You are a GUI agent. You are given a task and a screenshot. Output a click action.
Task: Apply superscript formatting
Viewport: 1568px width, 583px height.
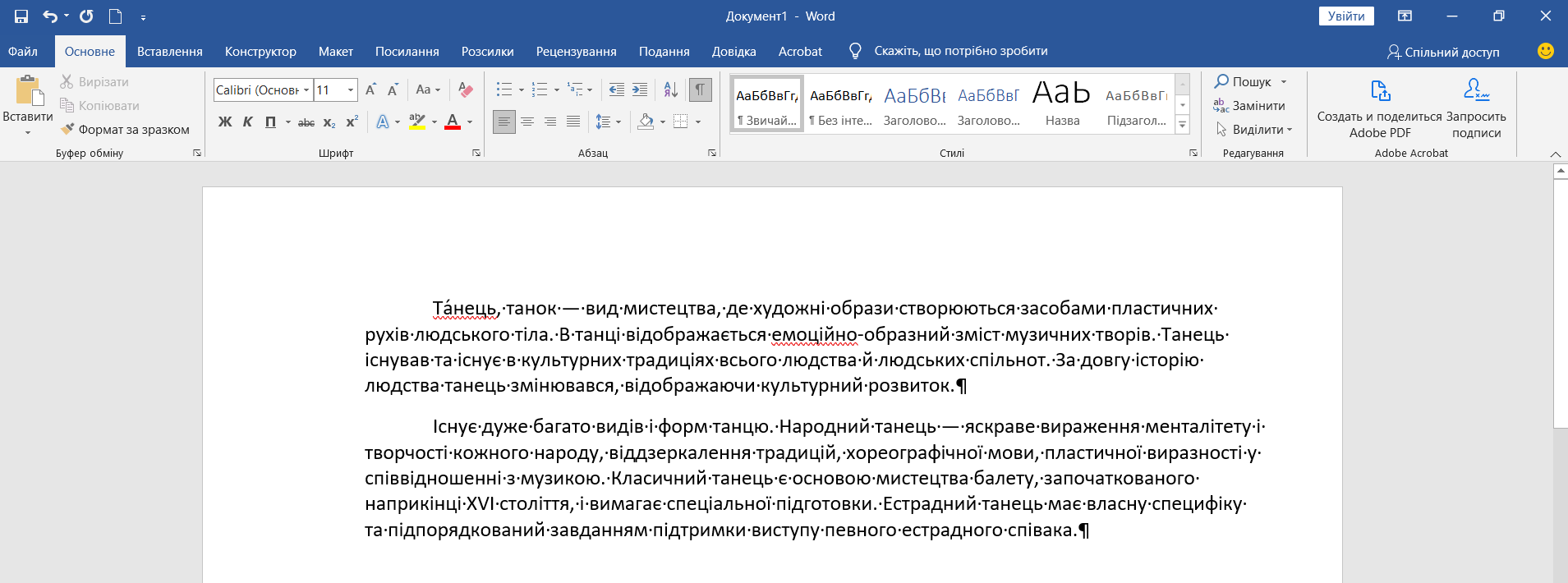[352, 122]
